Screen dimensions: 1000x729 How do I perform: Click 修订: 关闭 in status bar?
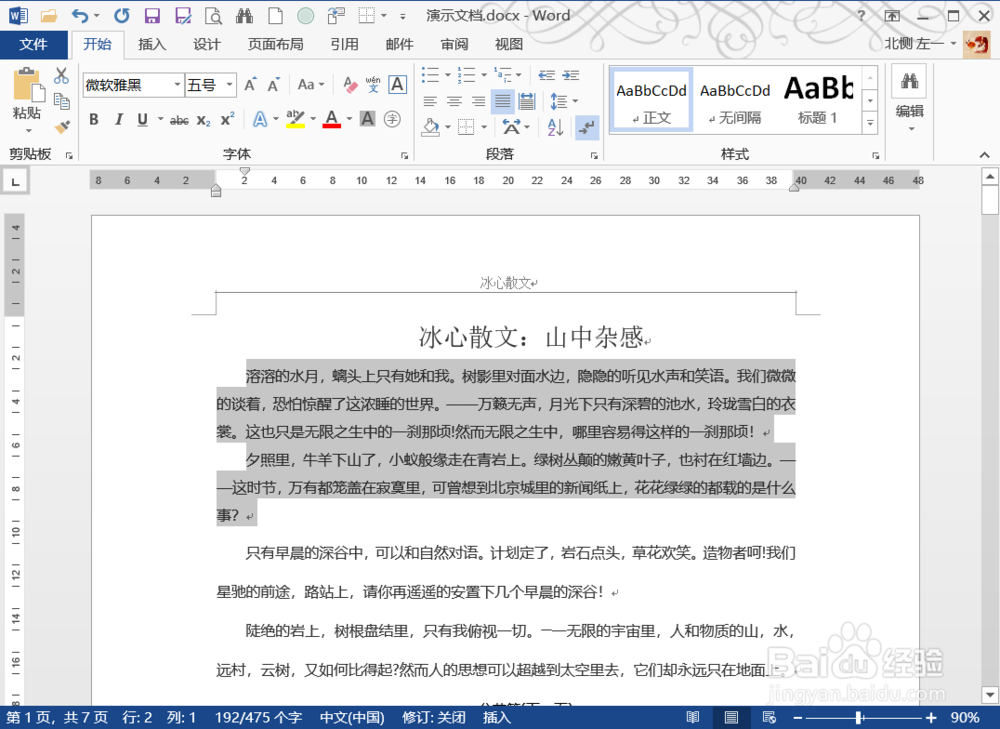pos(434,718)
